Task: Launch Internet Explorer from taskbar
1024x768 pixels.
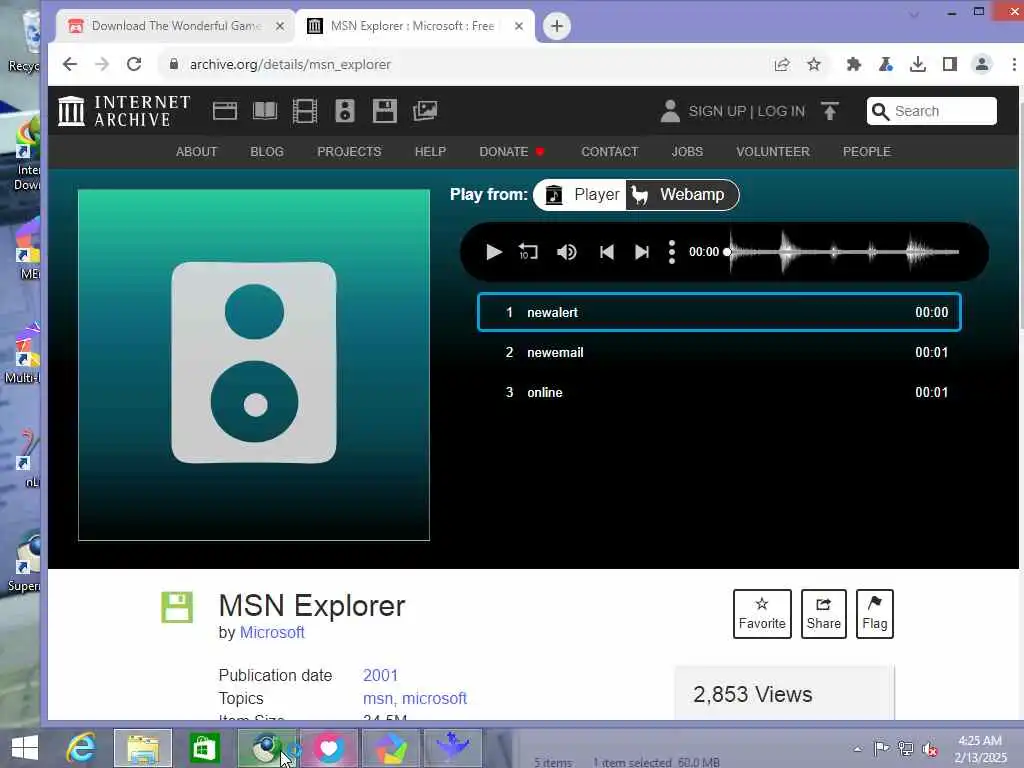Action: tap(81, 748)
